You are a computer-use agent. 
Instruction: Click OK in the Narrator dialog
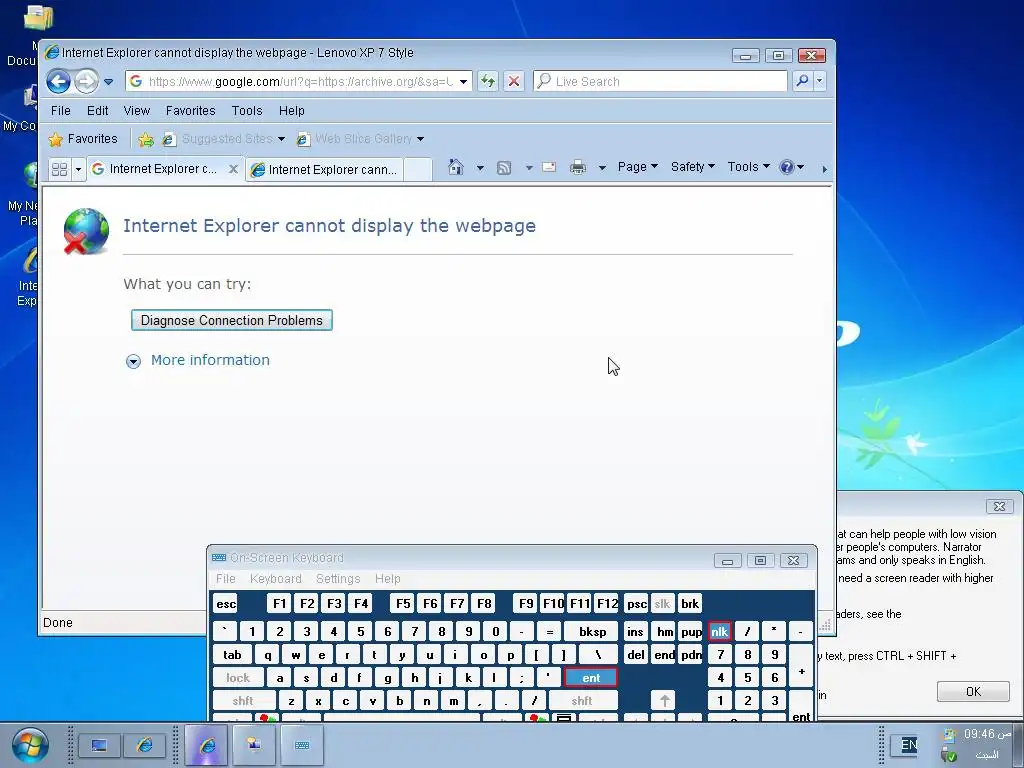point(973,692)
